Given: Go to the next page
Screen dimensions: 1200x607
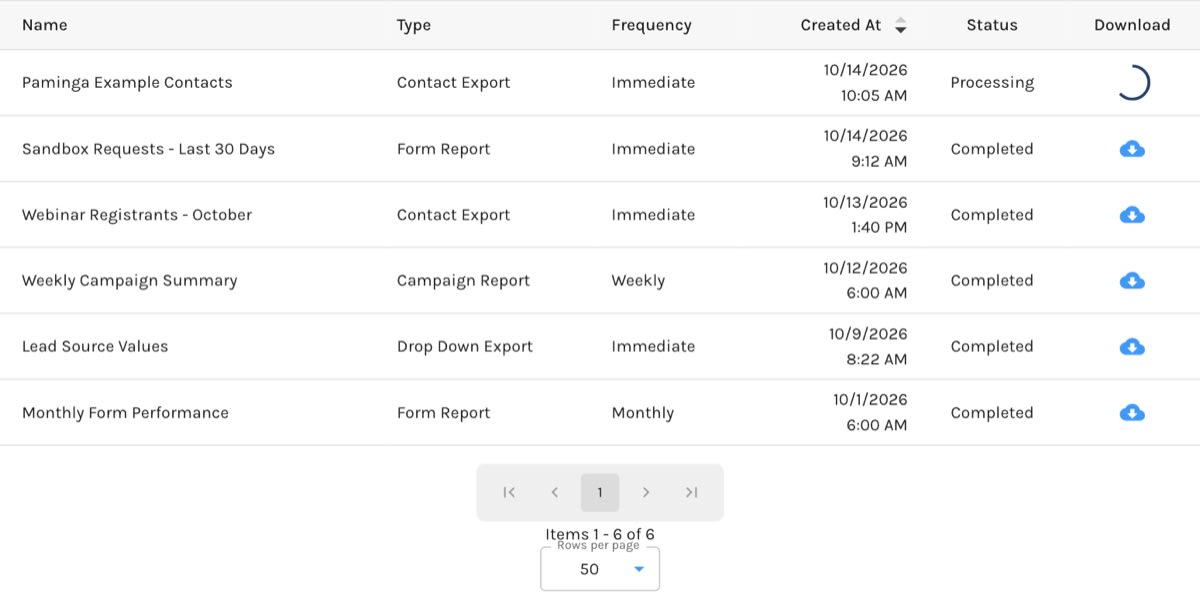Looking at the screenshot, I should pos(646,492).
